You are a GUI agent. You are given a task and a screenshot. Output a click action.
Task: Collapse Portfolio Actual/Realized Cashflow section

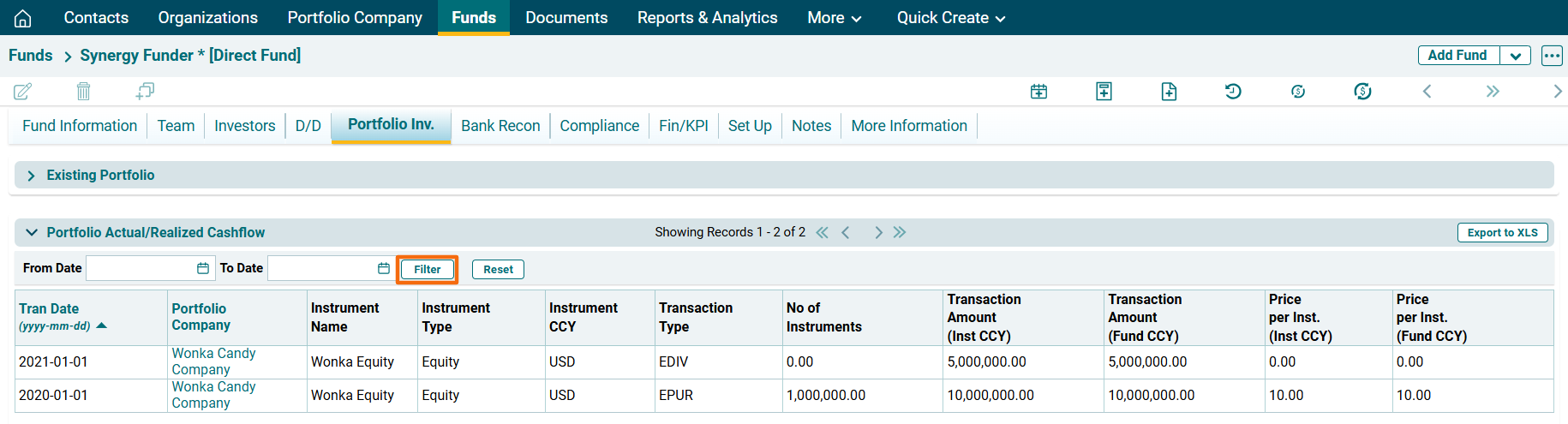(32, 232)
